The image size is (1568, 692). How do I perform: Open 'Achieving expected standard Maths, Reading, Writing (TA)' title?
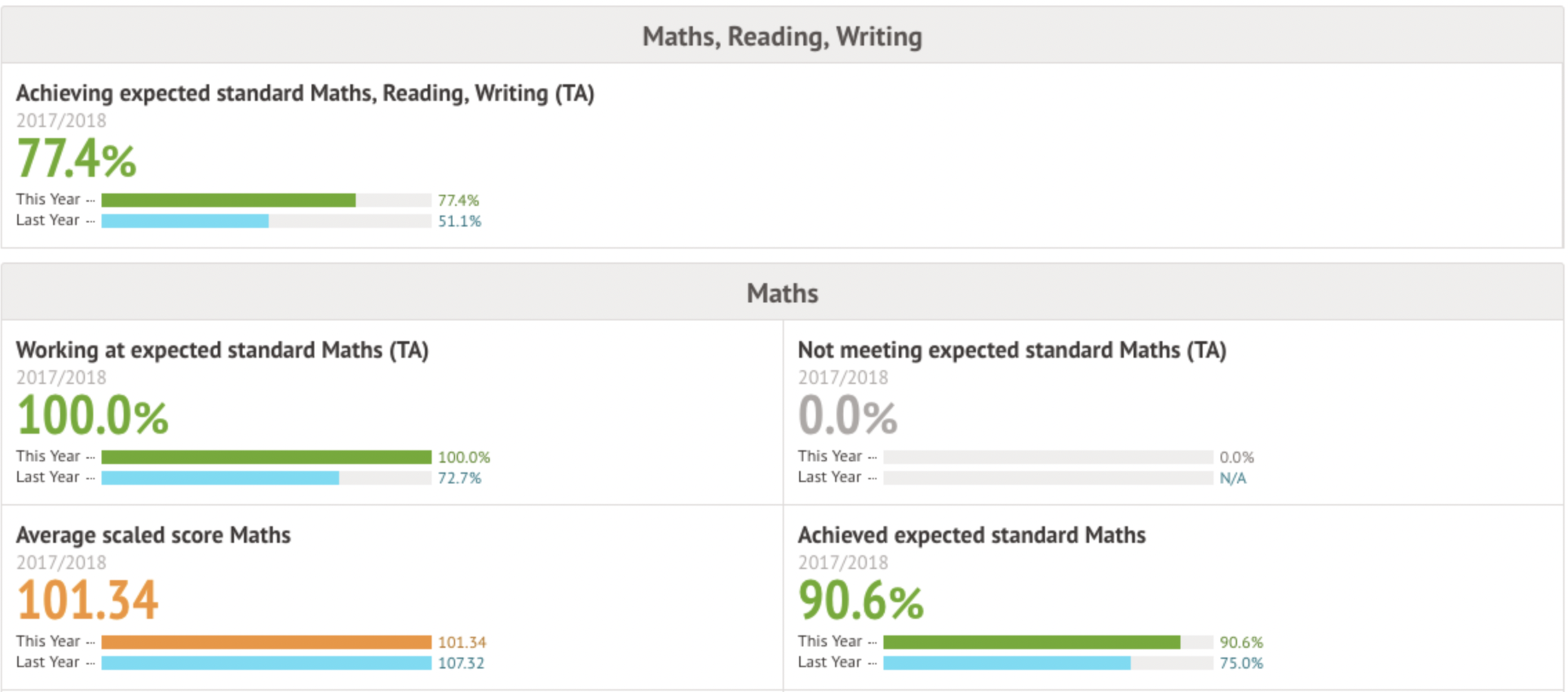[x=305, y=93]
